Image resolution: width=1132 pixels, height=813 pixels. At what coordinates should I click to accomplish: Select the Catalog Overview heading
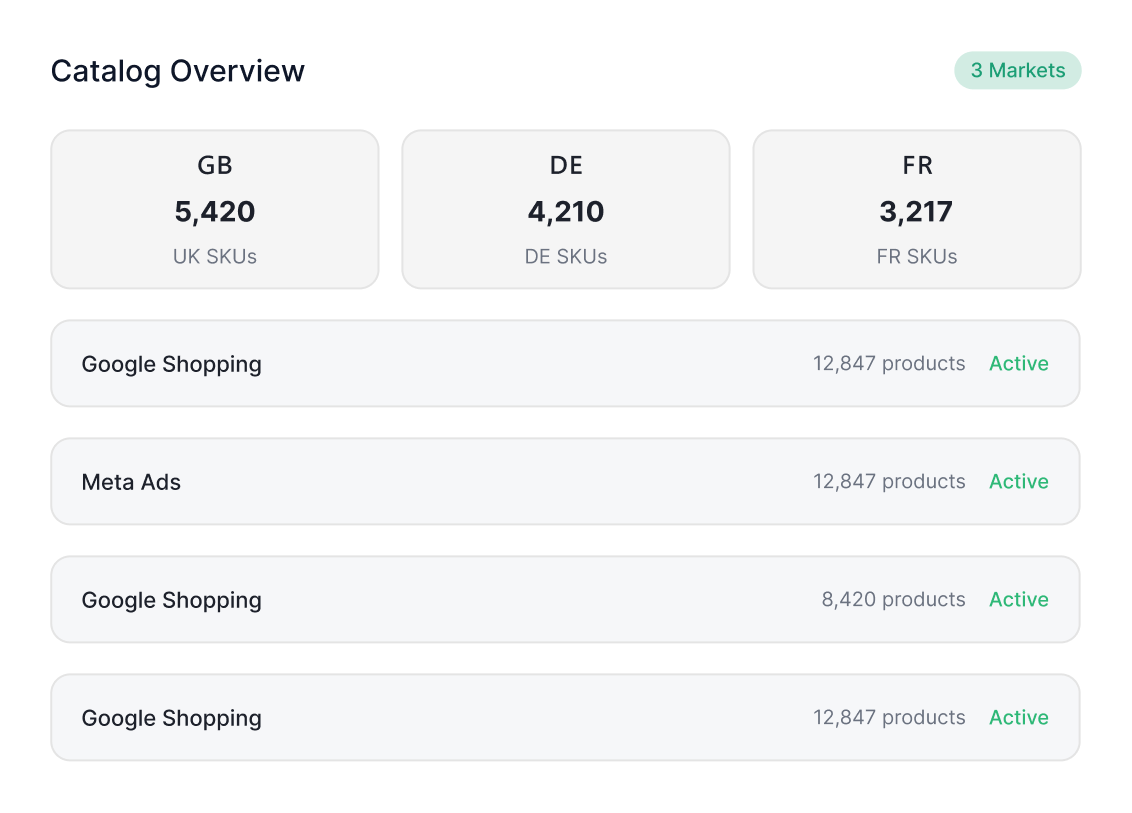pos(178,71)
